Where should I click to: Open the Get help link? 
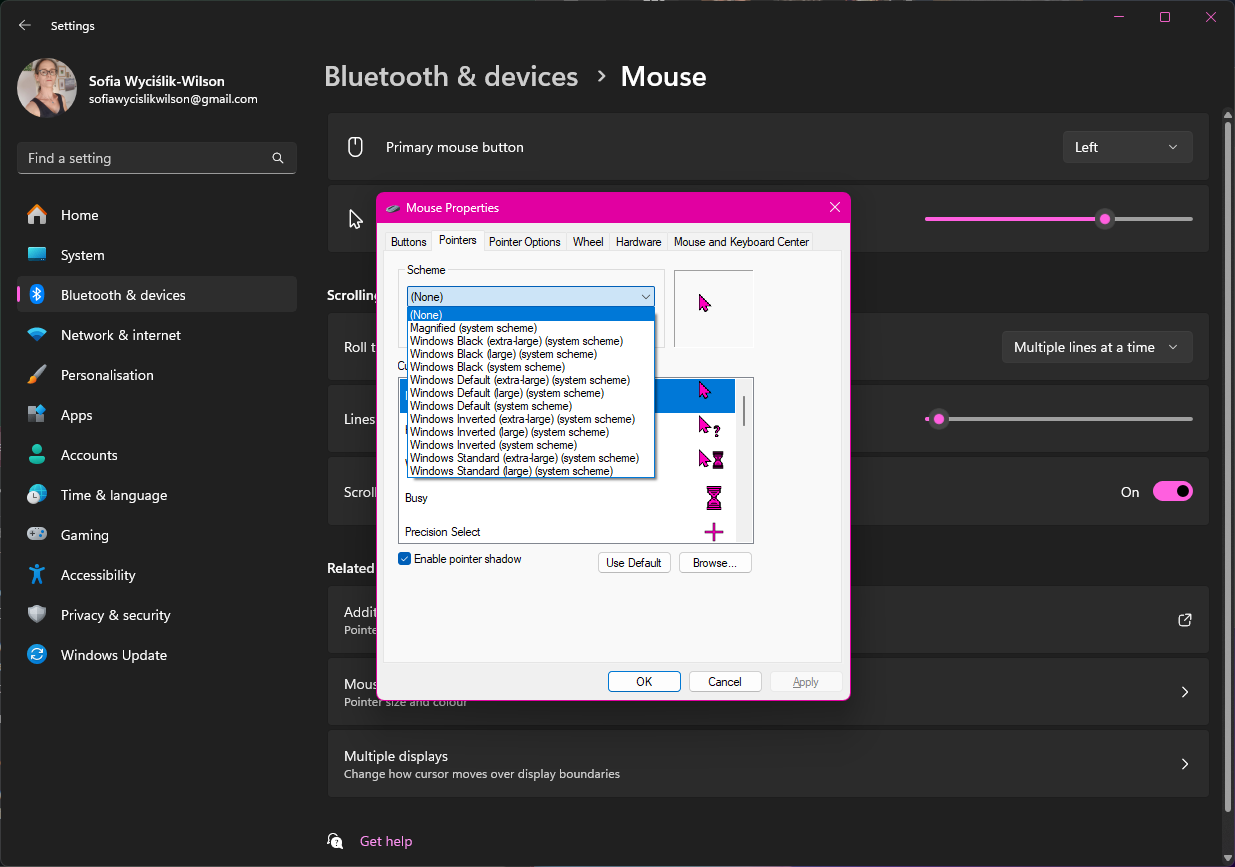[386, 841]
